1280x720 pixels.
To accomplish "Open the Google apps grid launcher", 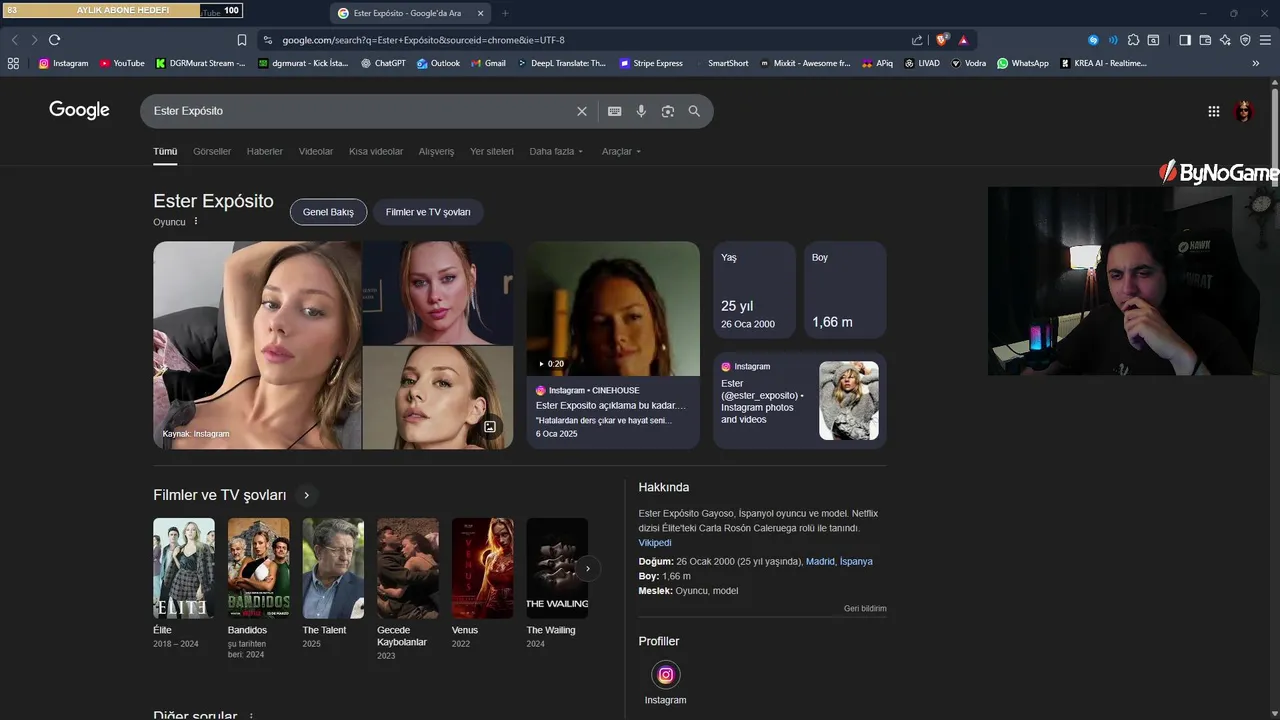I will pos(1214,111).
